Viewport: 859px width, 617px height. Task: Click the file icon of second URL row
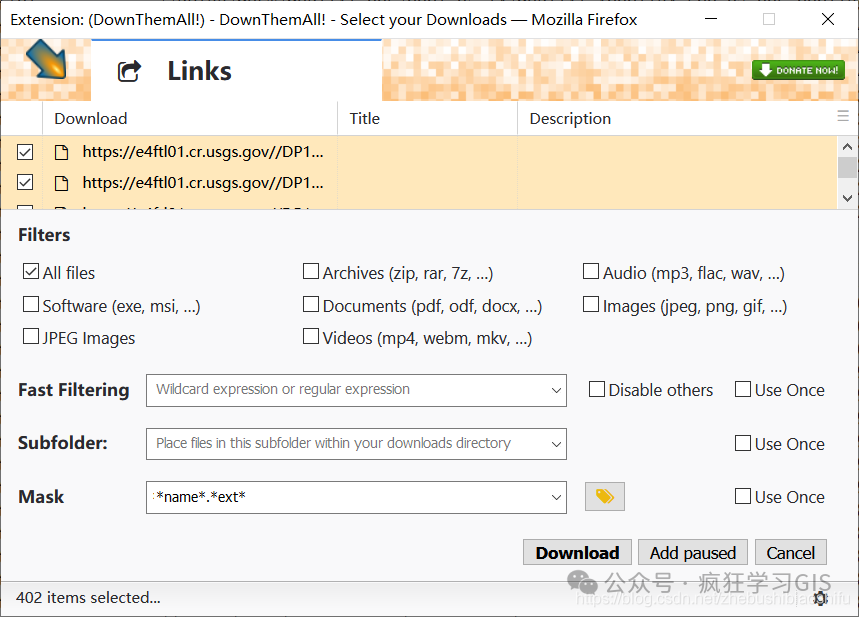click(x=62, y=182)
